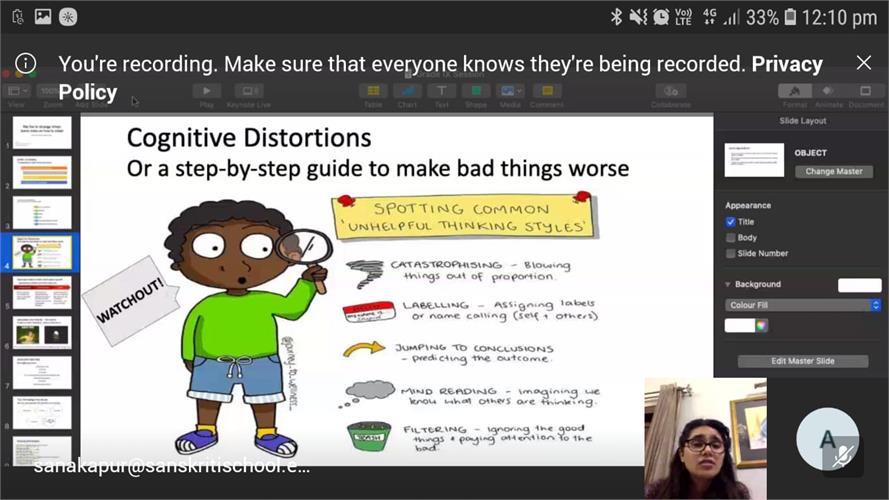The width and height of the screenshot is (889, 500).
Task: Click the green trash bin Filtering icon
Action: click(369, 437)
